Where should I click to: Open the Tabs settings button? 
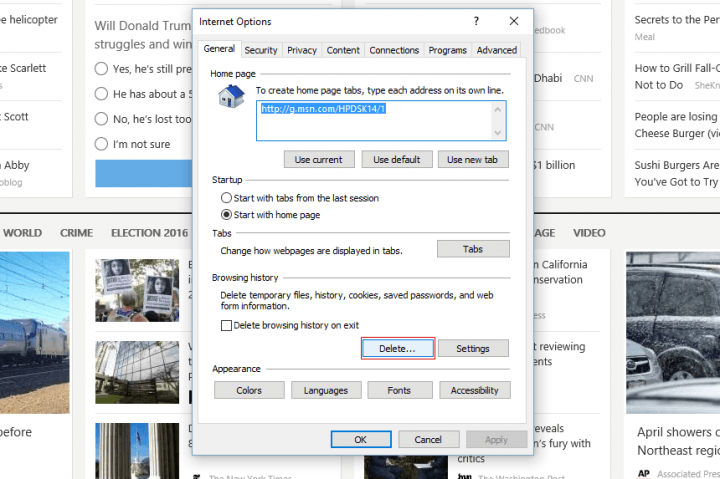(472, 249)
